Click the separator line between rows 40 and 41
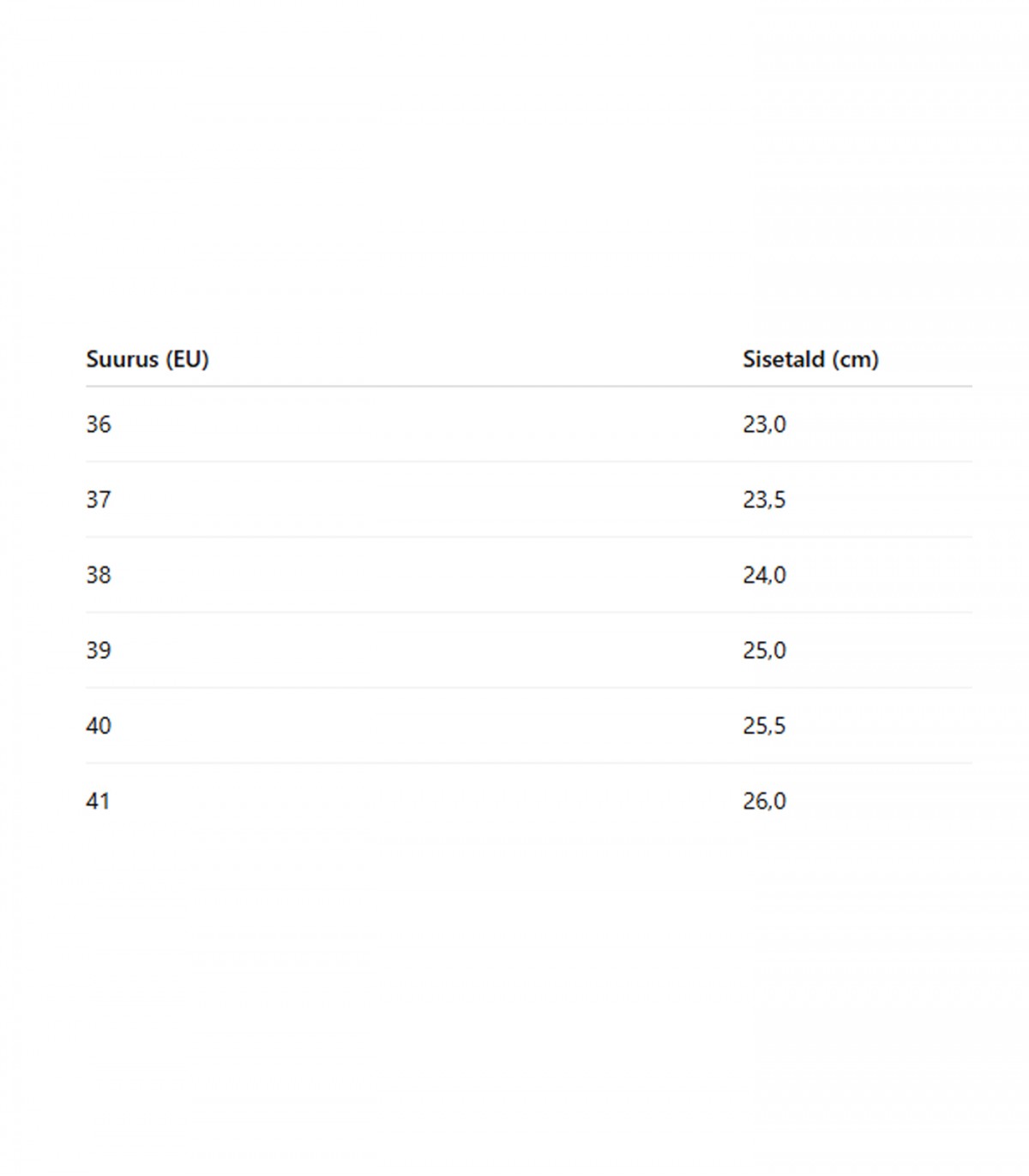This screenshot has height=1176, width=1029. point(528,763)
